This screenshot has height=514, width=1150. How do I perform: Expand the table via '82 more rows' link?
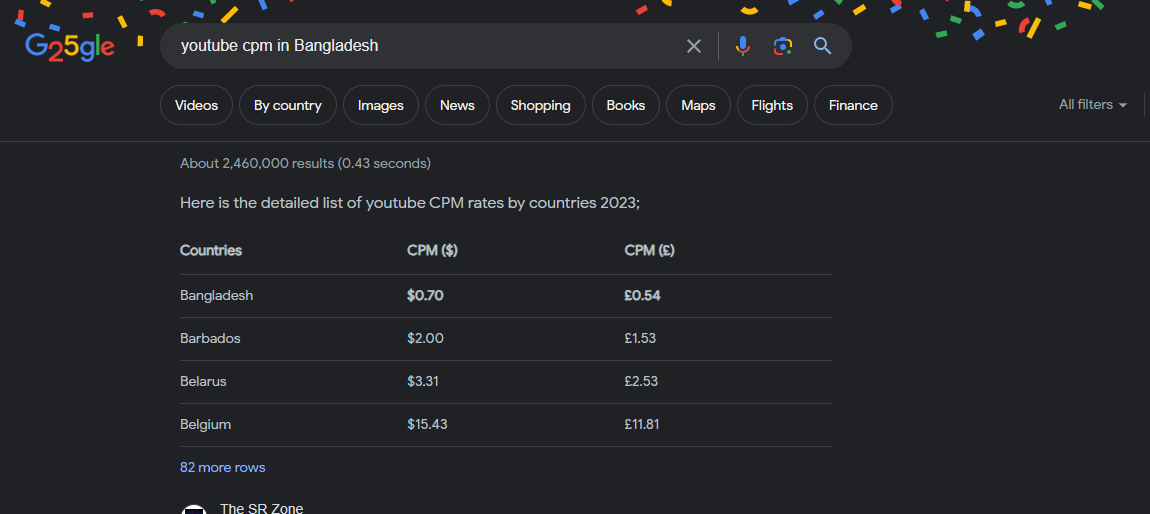pyautogui.click(x=222, y=467)
